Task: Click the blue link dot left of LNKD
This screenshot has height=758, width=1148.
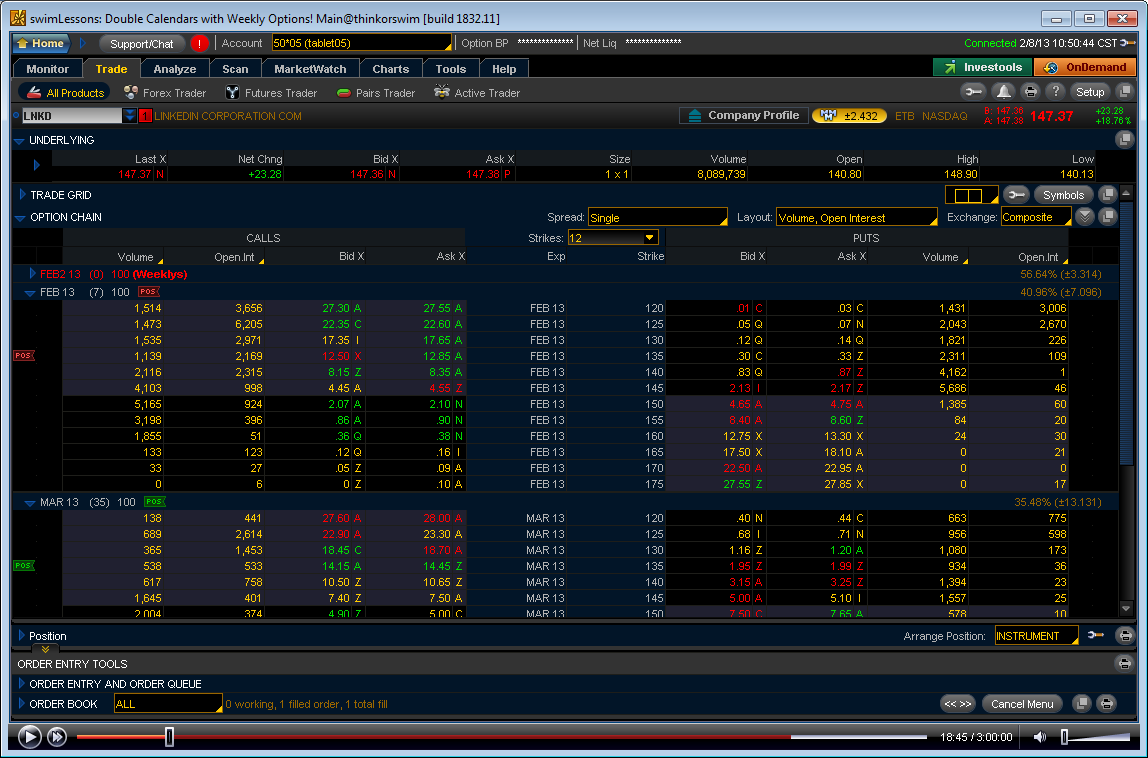Action: 16,115
